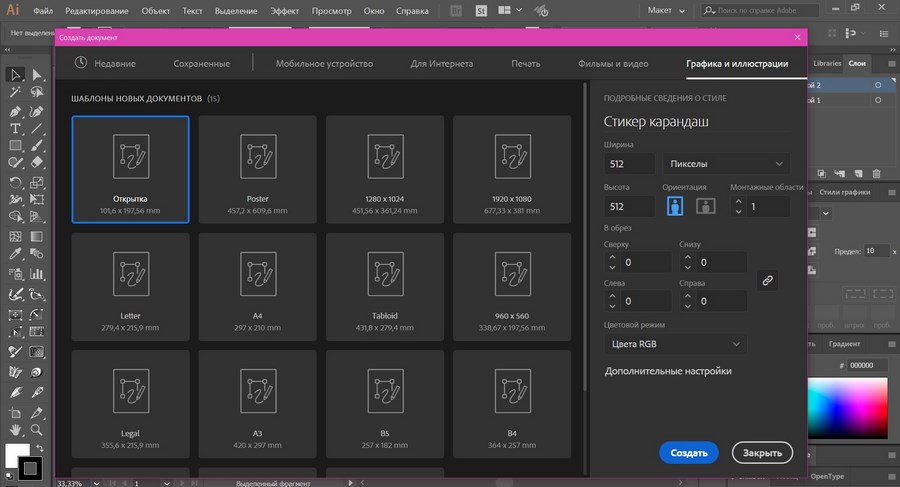Select the Free Transform tool

(37, 199)
